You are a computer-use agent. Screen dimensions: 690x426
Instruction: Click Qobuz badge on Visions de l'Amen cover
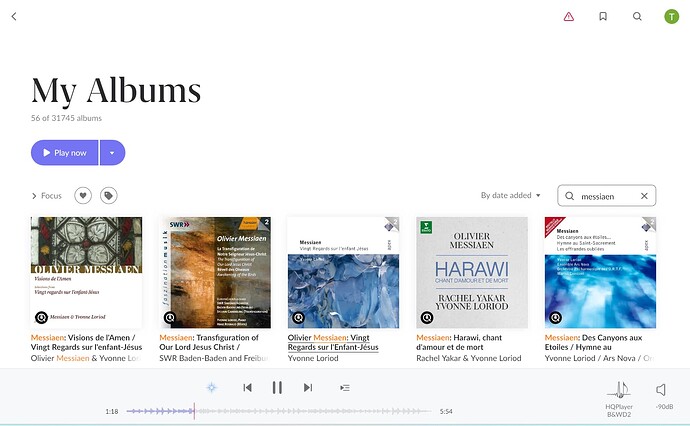[41, 317]
